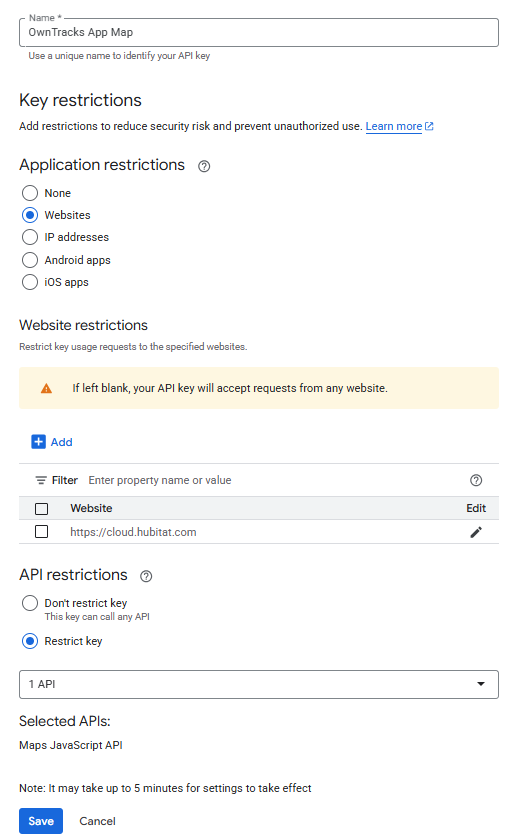Viewport: 509px width, 839px height.
Task: Click the filter help question mark icon
Action: (476, 480)
